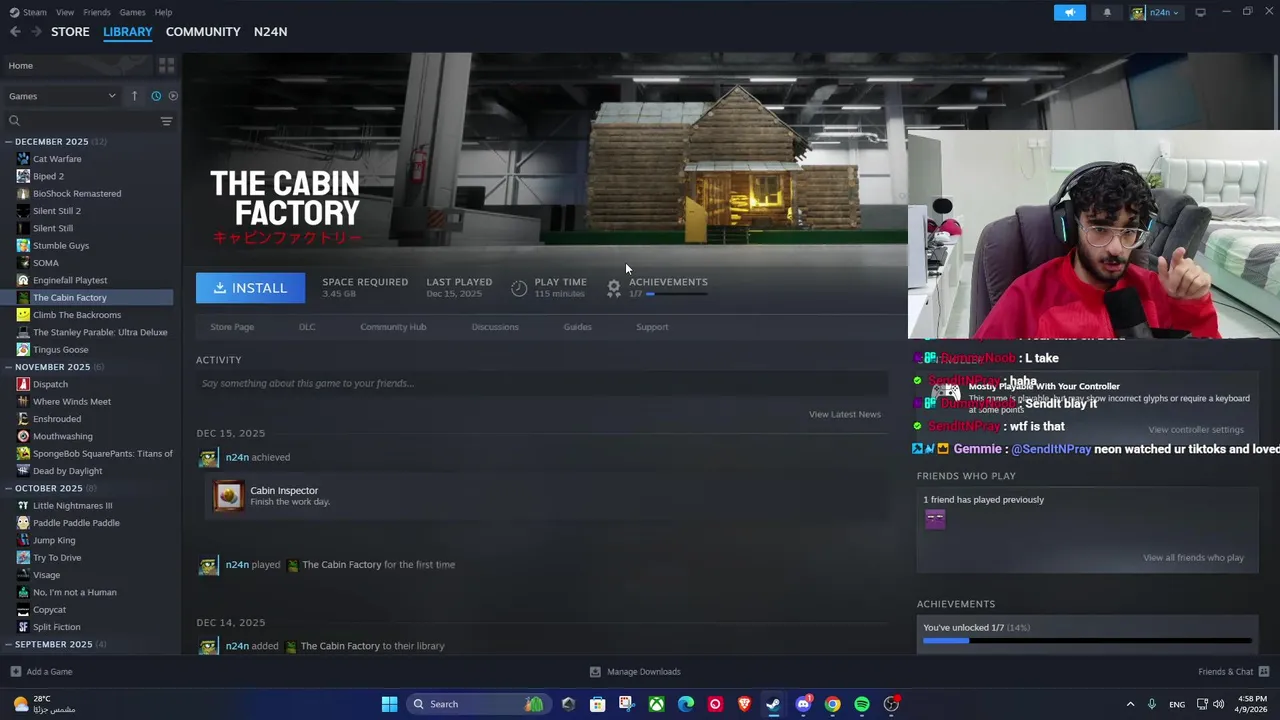Image resolution: width=1280 pixels, height=720 pixels.
Task: Open Brave browser from the taskbar
Action: (744, 704)
